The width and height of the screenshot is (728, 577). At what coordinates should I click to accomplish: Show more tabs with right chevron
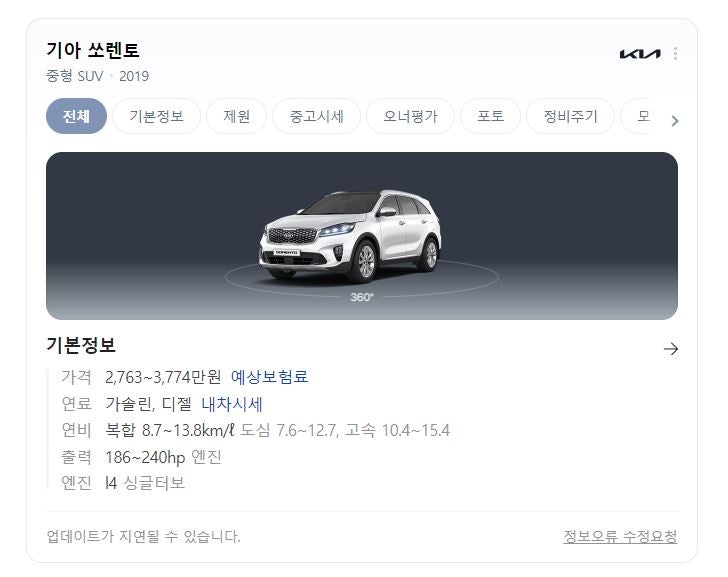pos(675,121)
